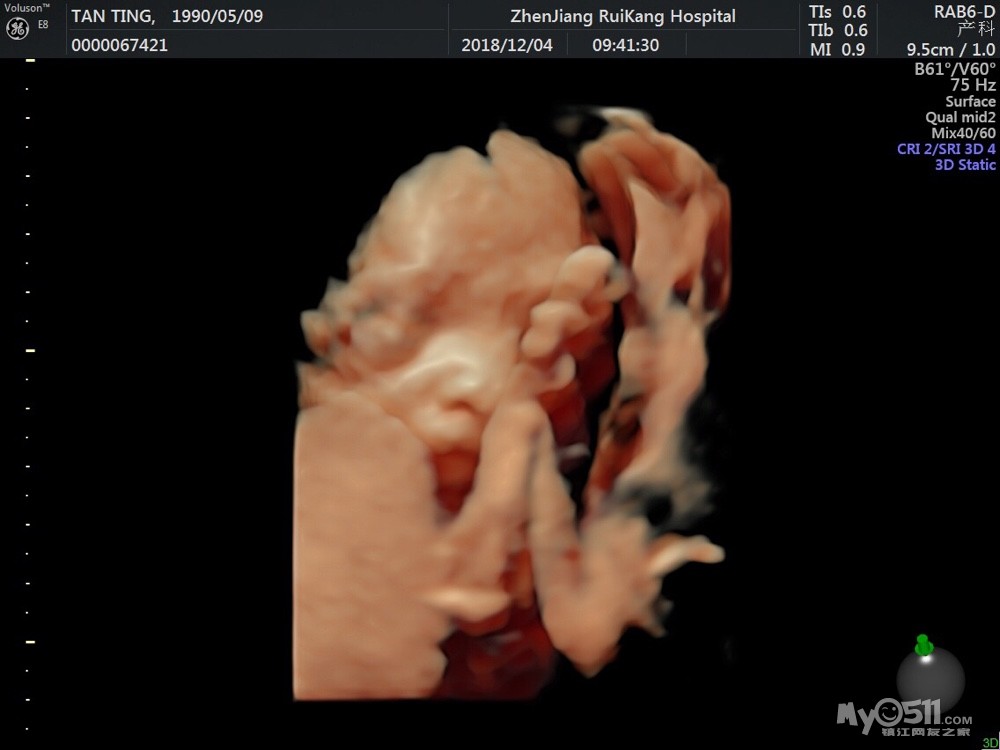Click the ZhenJiang RuiKang Hospital title

[622, 16]
